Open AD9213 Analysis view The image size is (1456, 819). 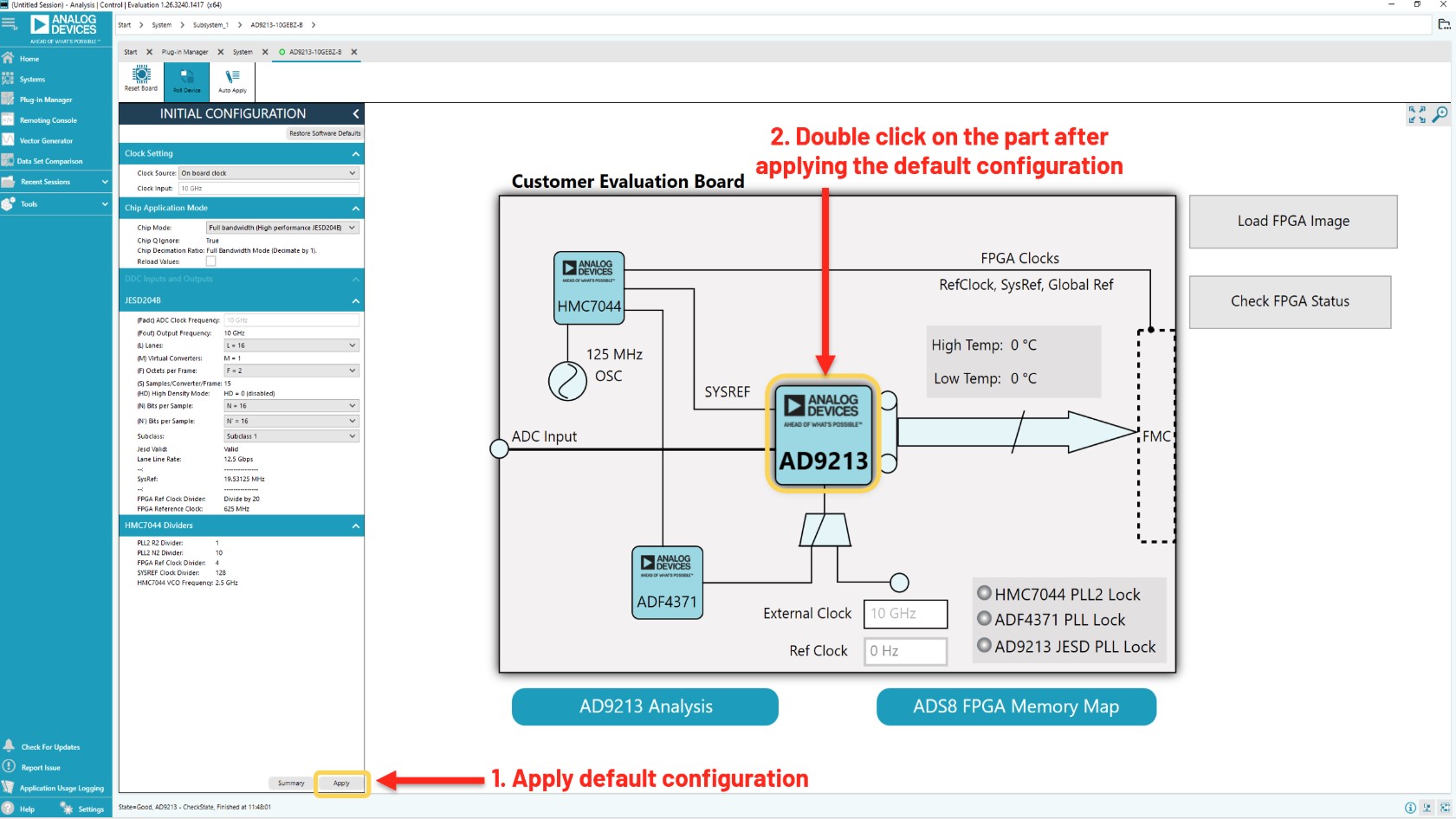click(x=645, y=706)
